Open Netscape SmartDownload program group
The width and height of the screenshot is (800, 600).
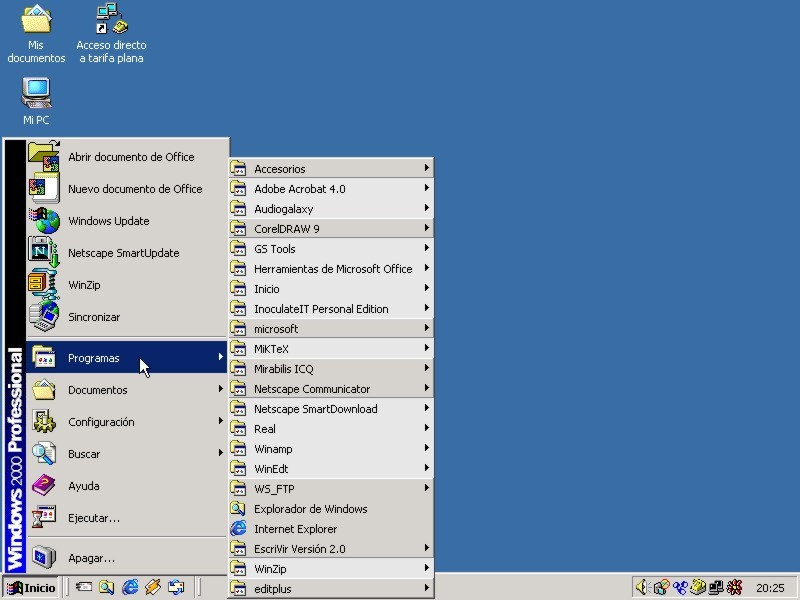tap(331, 409)
